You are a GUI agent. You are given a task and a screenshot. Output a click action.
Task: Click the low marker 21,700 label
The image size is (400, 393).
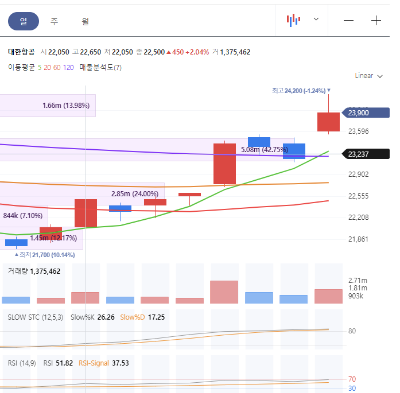(x=45, y=255)
